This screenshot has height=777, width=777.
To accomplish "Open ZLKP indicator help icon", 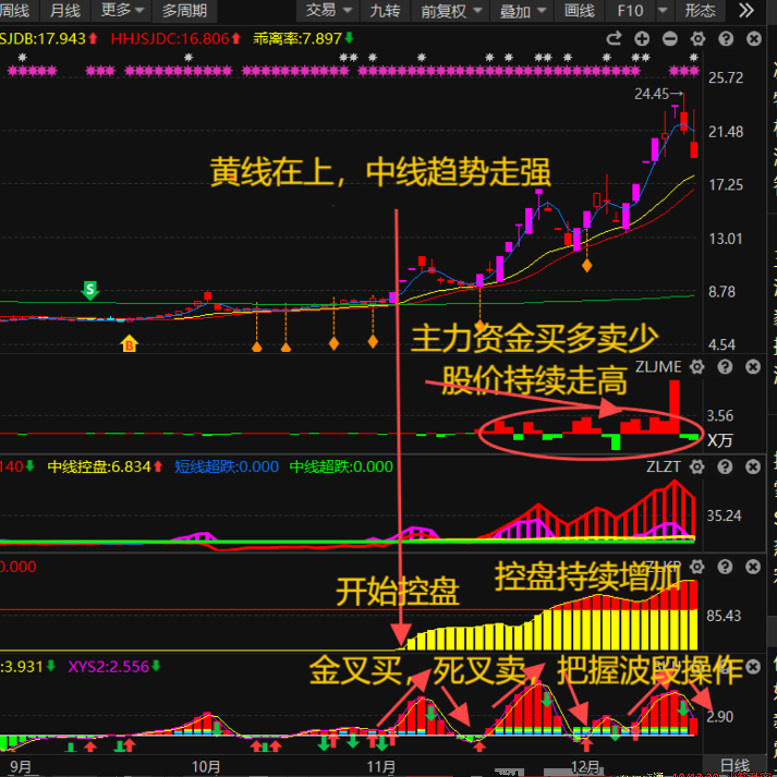I will tap(725, 566).
